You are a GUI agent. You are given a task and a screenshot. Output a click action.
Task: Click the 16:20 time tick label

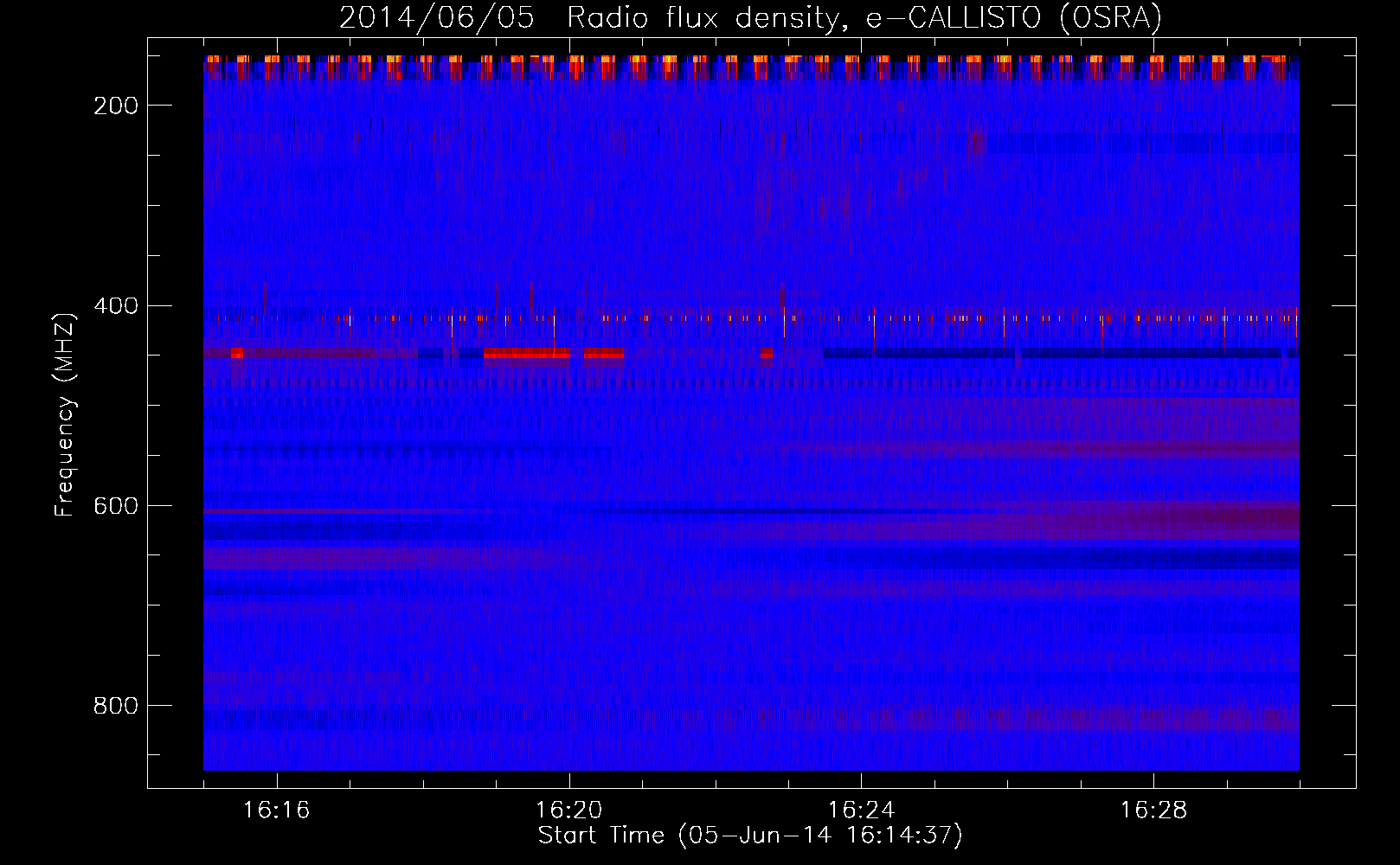point(568,811)
